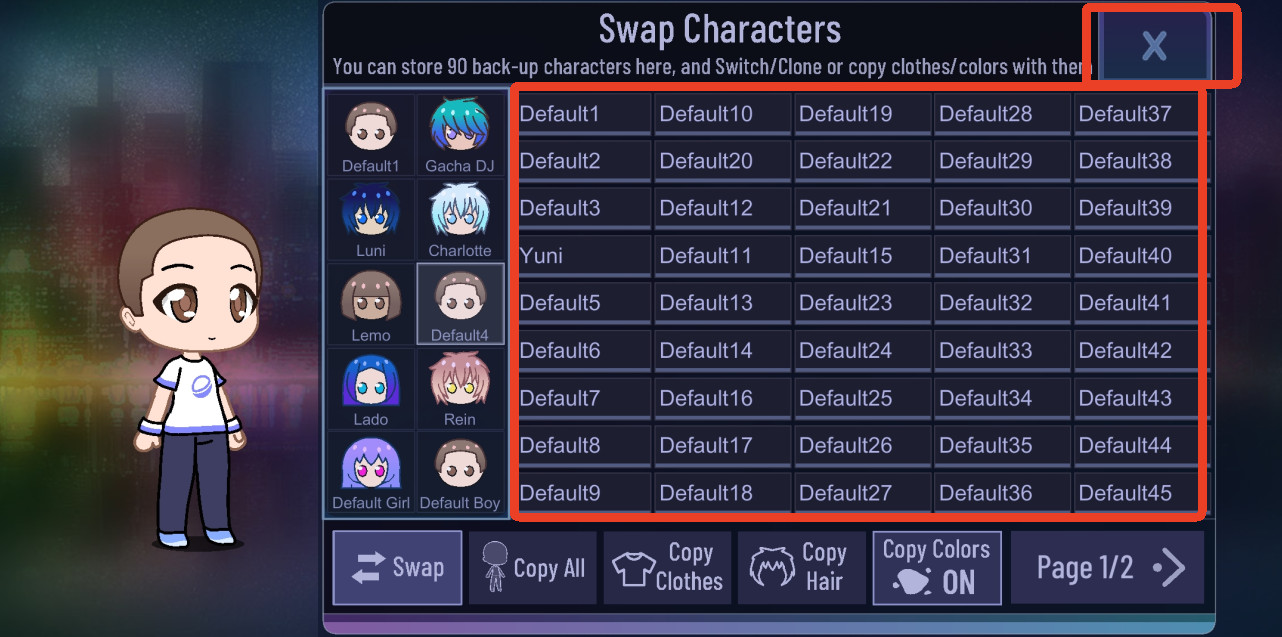Screen dimensions: 1282x637
Task: Close the Swap Characters panel
Action: point(1154,45)
